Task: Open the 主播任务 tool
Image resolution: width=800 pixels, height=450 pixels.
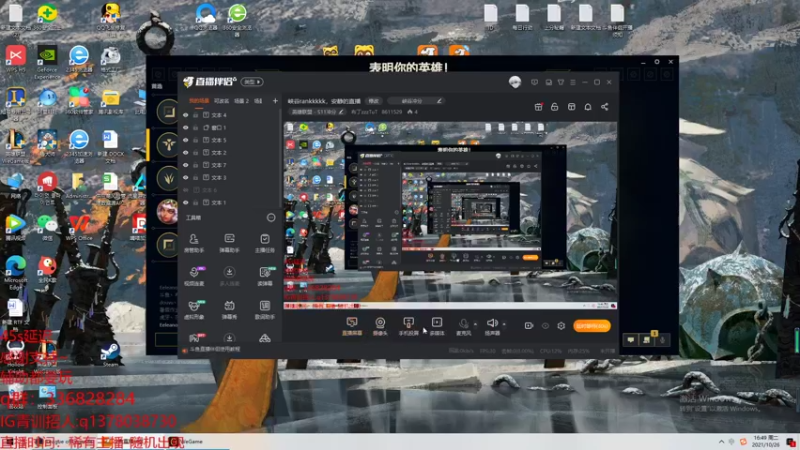Action: click(x=265, y=243)
